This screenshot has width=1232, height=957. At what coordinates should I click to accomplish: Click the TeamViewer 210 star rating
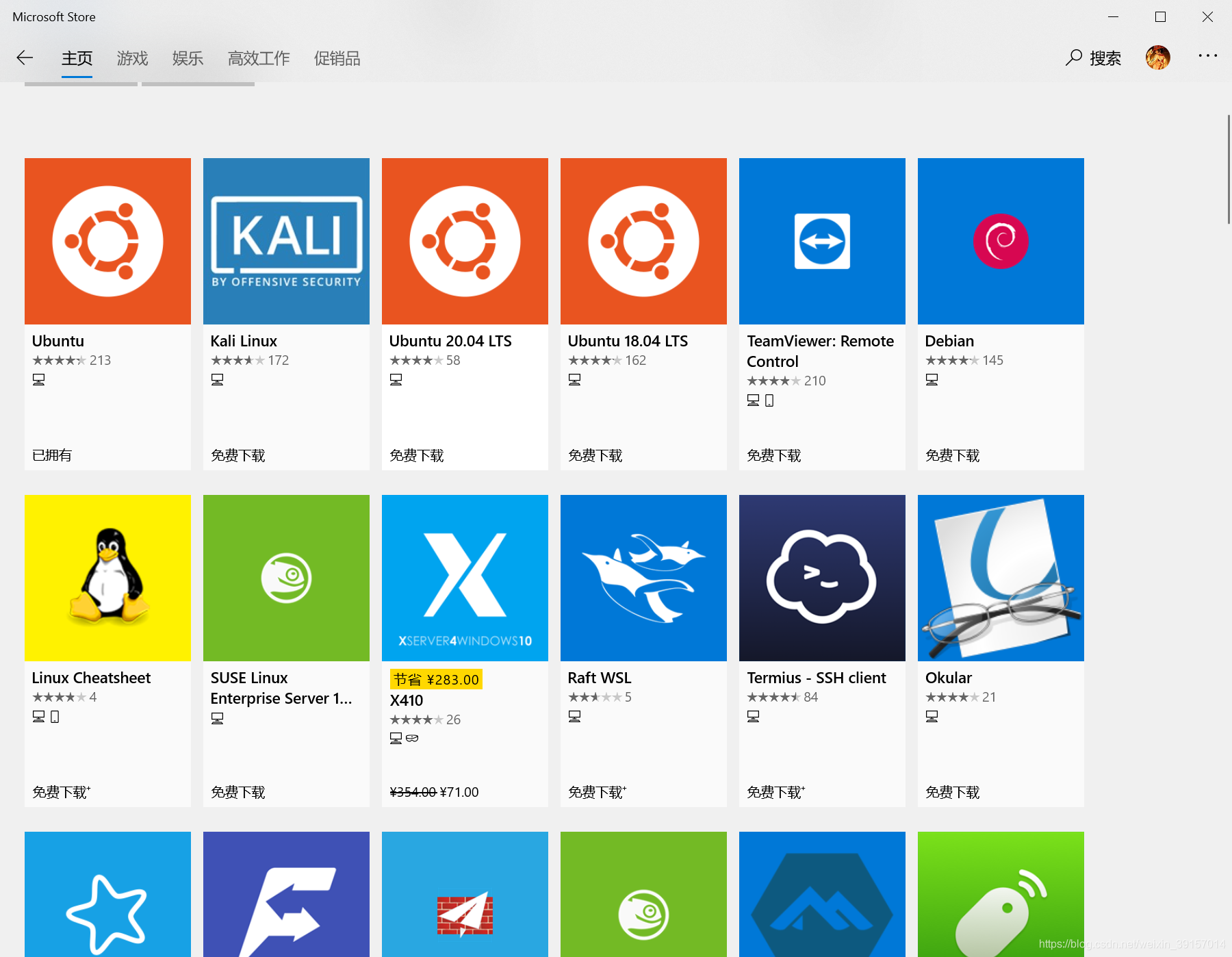click(786, 381)
